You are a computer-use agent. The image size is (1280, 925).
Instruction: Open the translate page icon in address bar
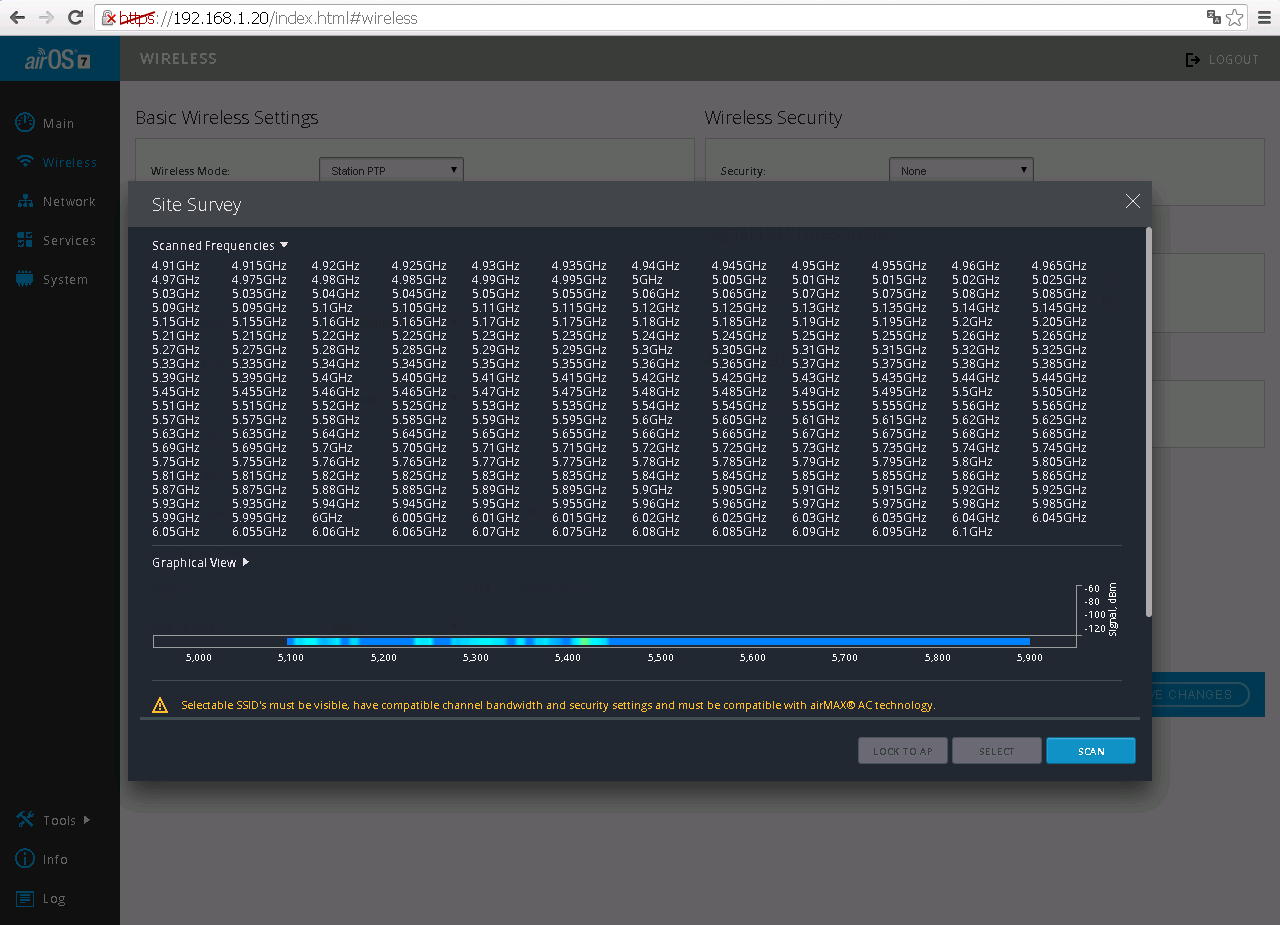pos(1213,17)
